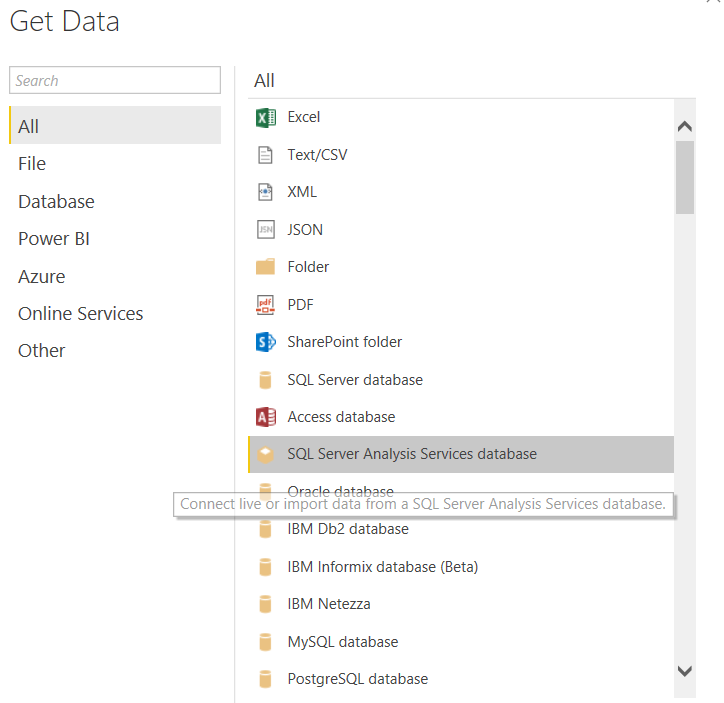724x703 pixels.
Task: Click the connector list scrollbar thumb
Action: (685, 178)
